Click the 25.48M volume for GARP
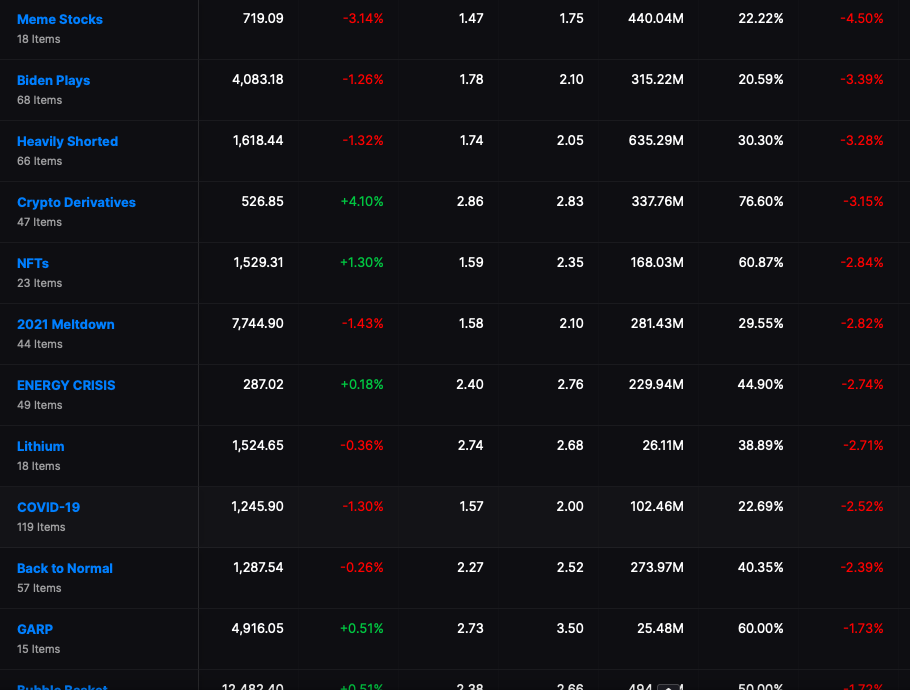910x690 pixels. pos(660,628)
